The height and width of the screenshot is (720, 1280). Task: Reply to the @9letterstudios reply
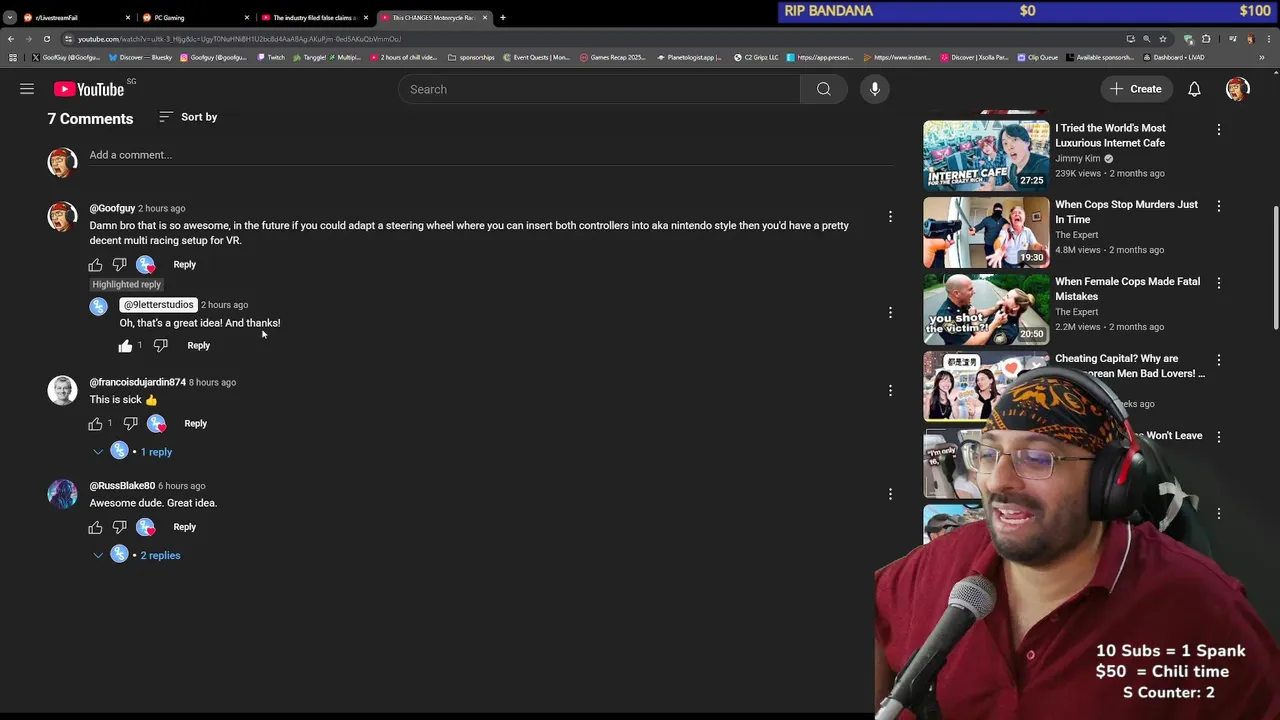point(198,346)
